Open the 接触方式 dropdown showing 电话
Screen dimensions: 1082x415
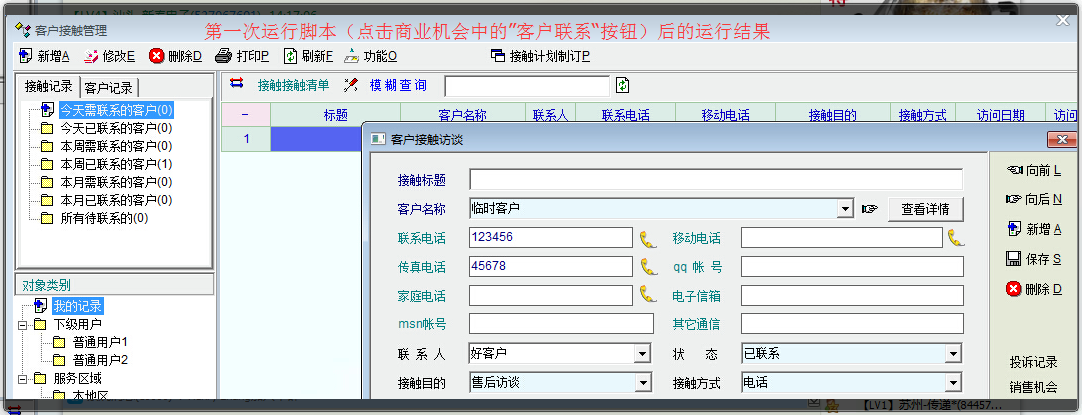(x=953, y=383)
